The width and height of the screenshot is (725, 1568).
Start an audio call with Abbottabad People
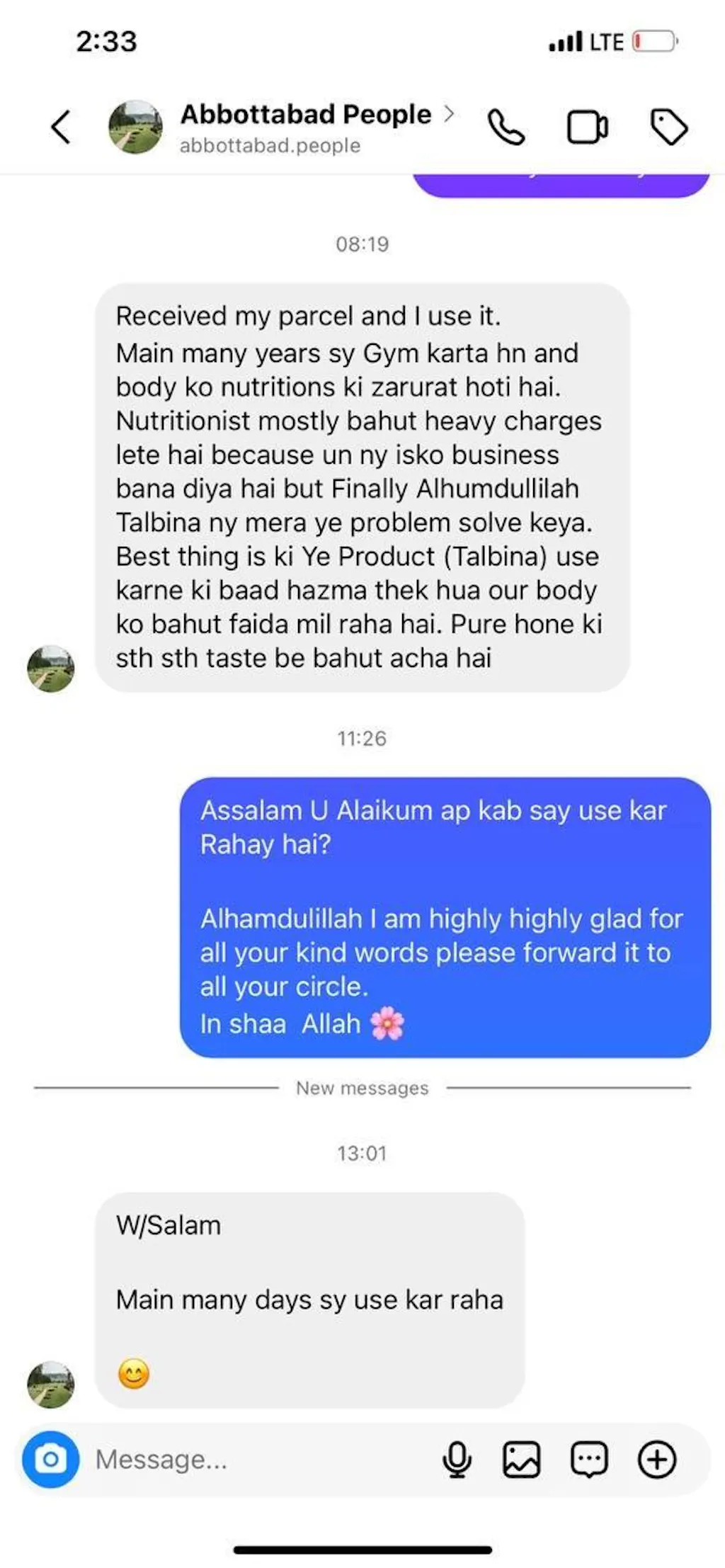point(506,127)
